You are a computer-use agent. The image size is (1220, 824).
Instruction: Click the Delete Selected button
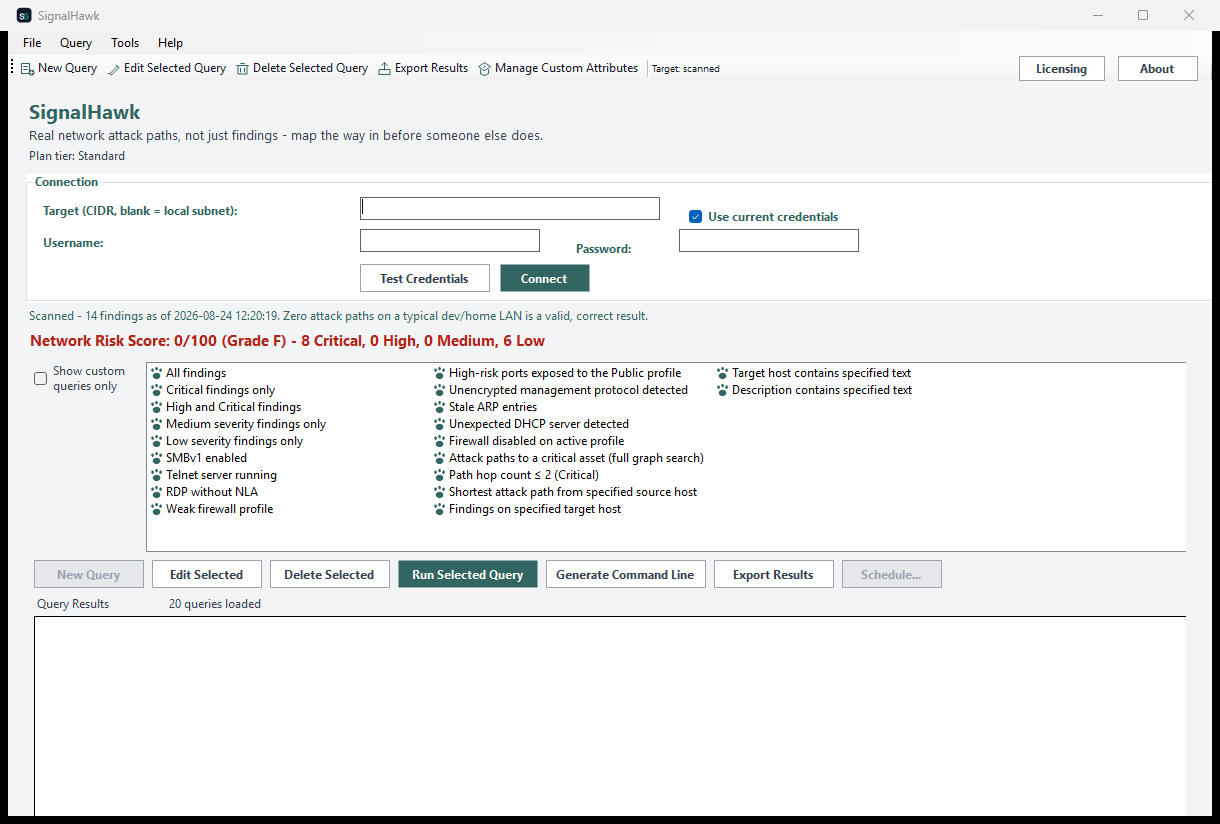pyautogui.click(x=329, y=574)
